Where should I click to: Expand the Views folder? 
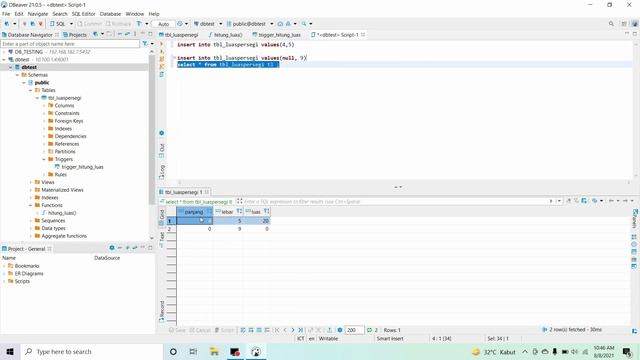click(31, 182)
